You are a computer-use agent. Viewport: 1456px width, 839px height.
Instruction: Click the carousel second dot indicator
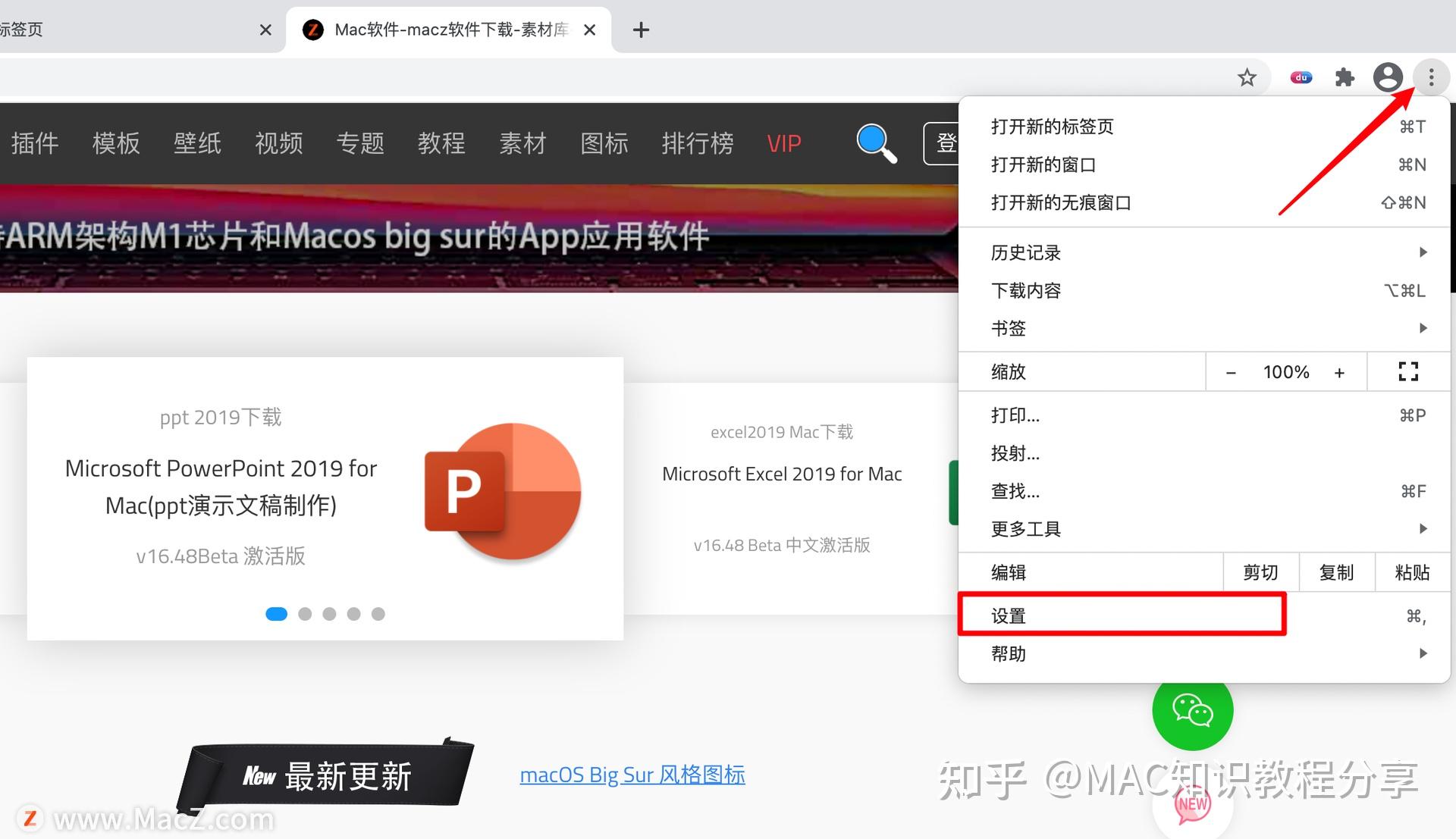304,613
